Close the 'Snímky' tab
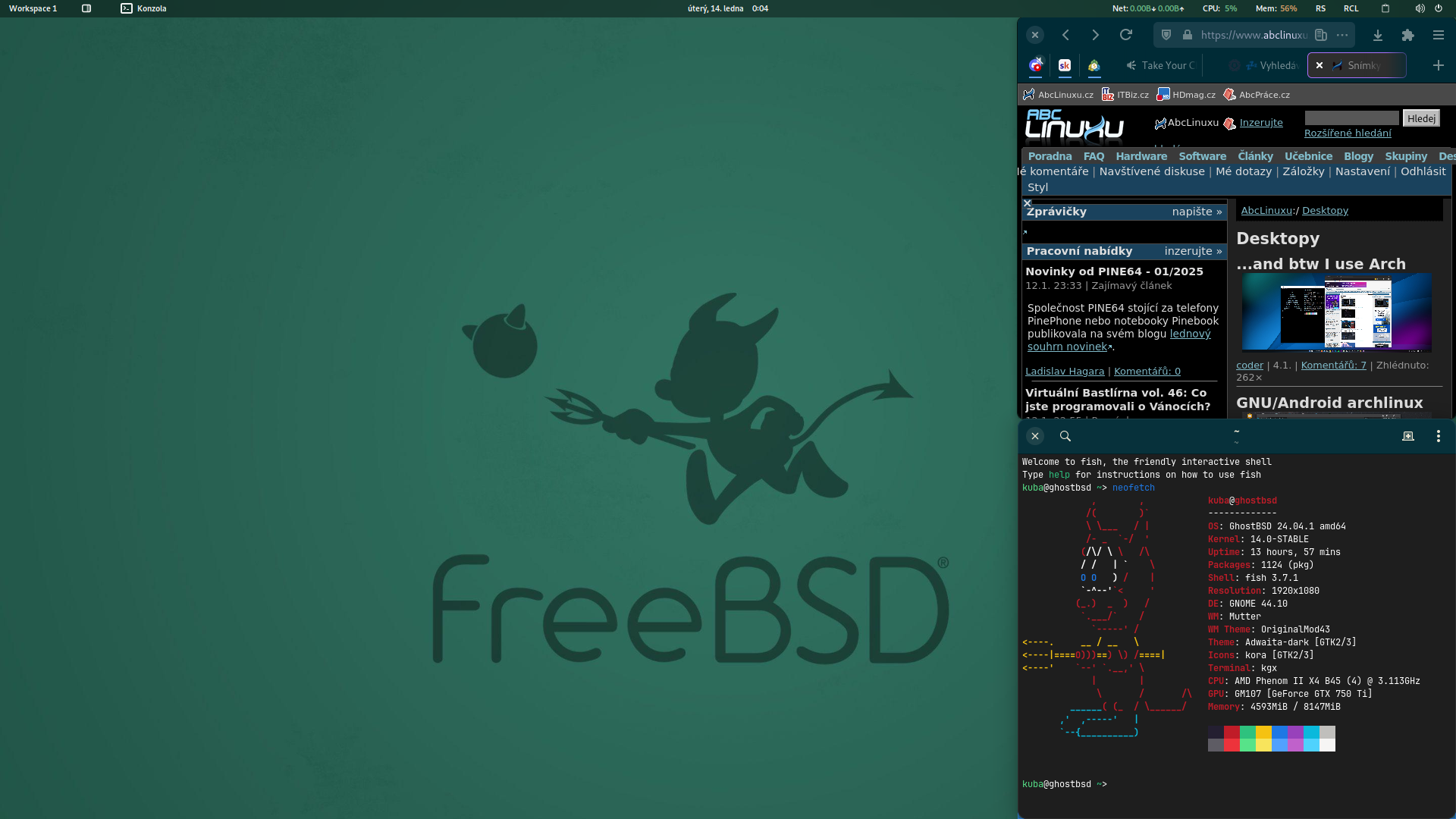Screen dimensions: 1456x819 pyautogui.click(x=1319, y=65)
